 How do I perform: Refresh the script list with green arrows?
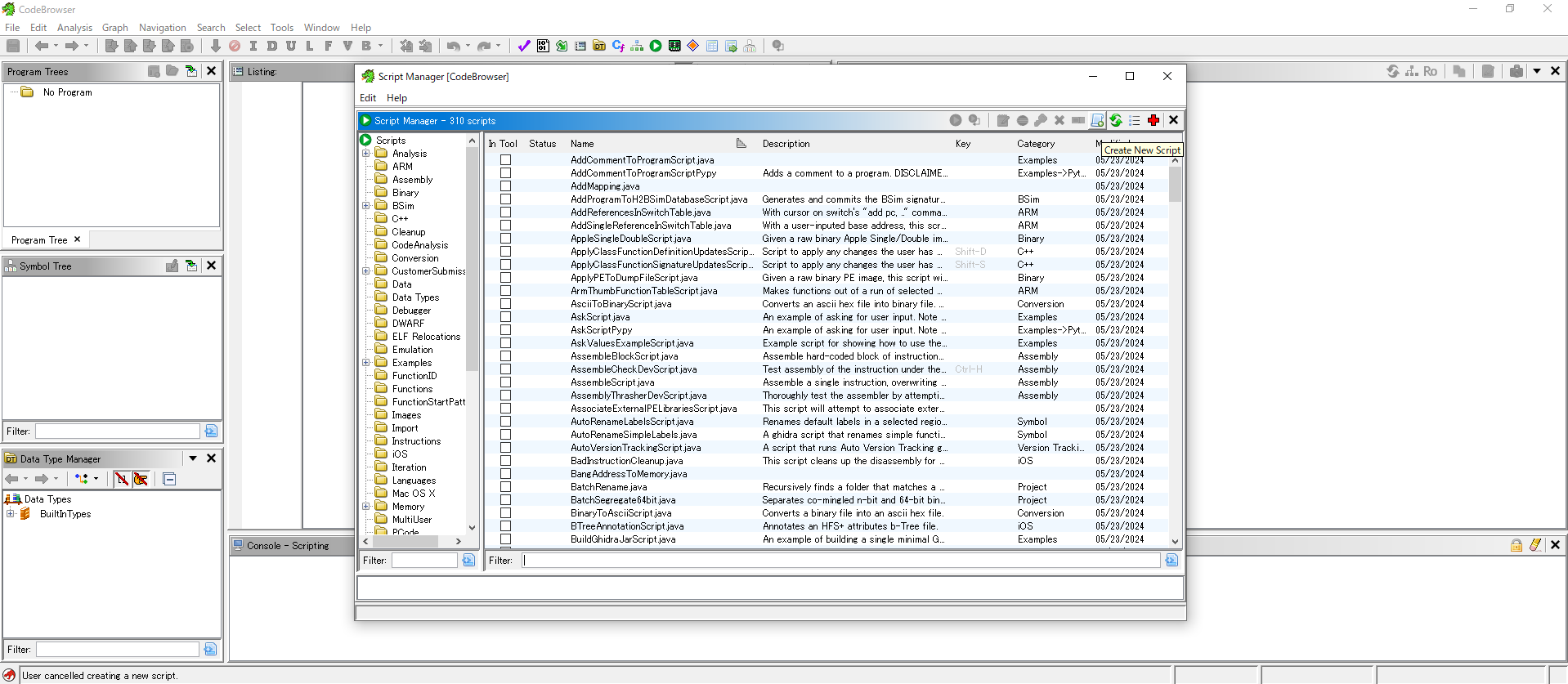[1116, 120]
